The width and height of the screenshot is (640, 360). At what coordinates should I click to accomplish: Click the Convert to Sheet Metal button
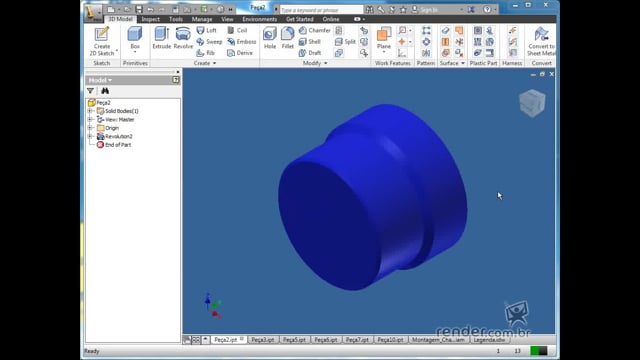click(x=541, y=41)
